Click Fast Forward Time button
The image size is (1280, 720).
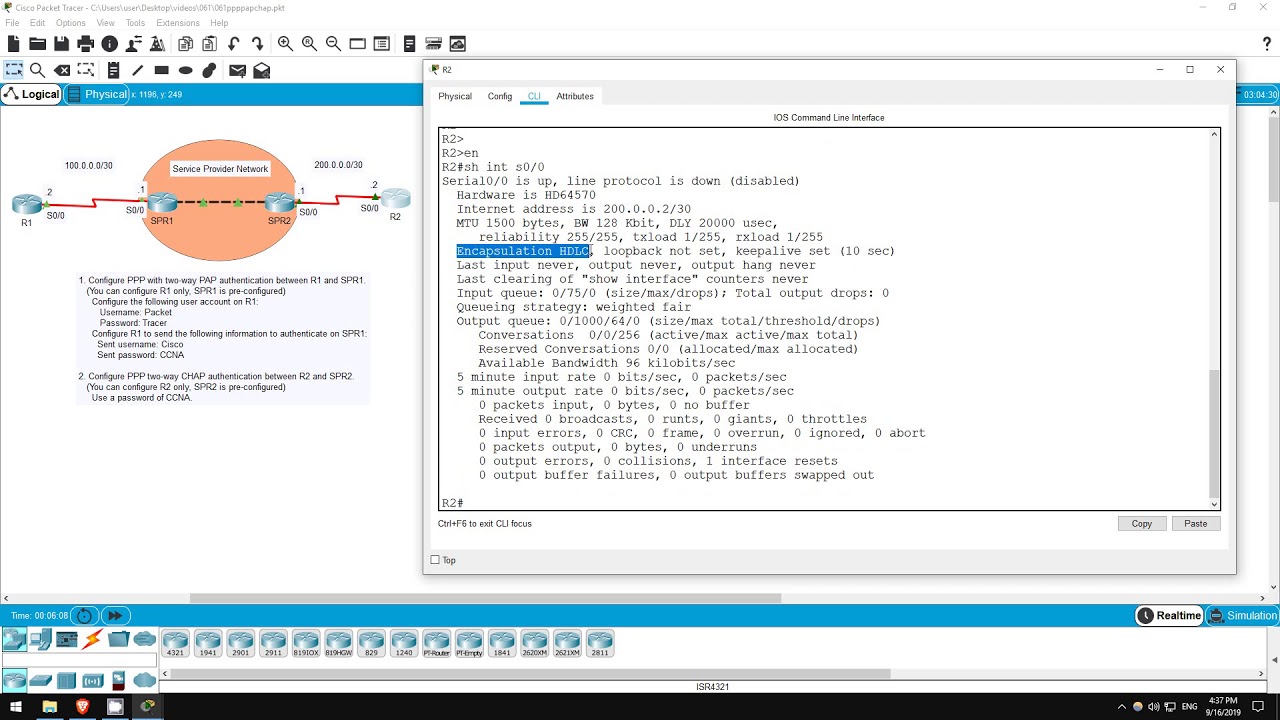coord(115,615)
